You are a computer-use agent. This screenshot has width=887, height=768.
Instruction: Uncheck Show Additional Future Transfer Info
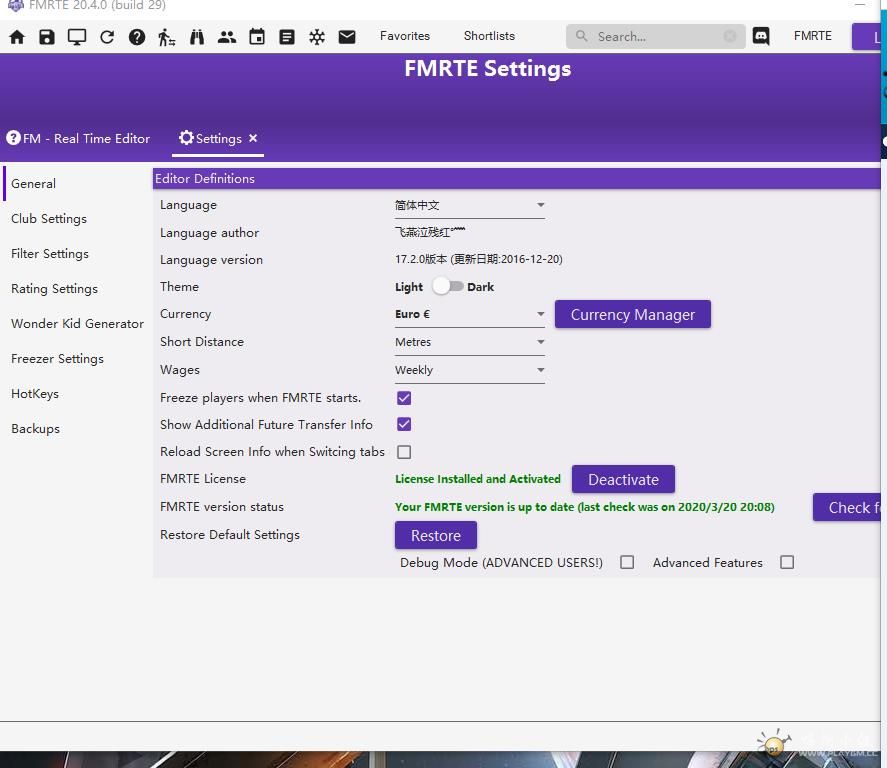[x=404, y=425]
